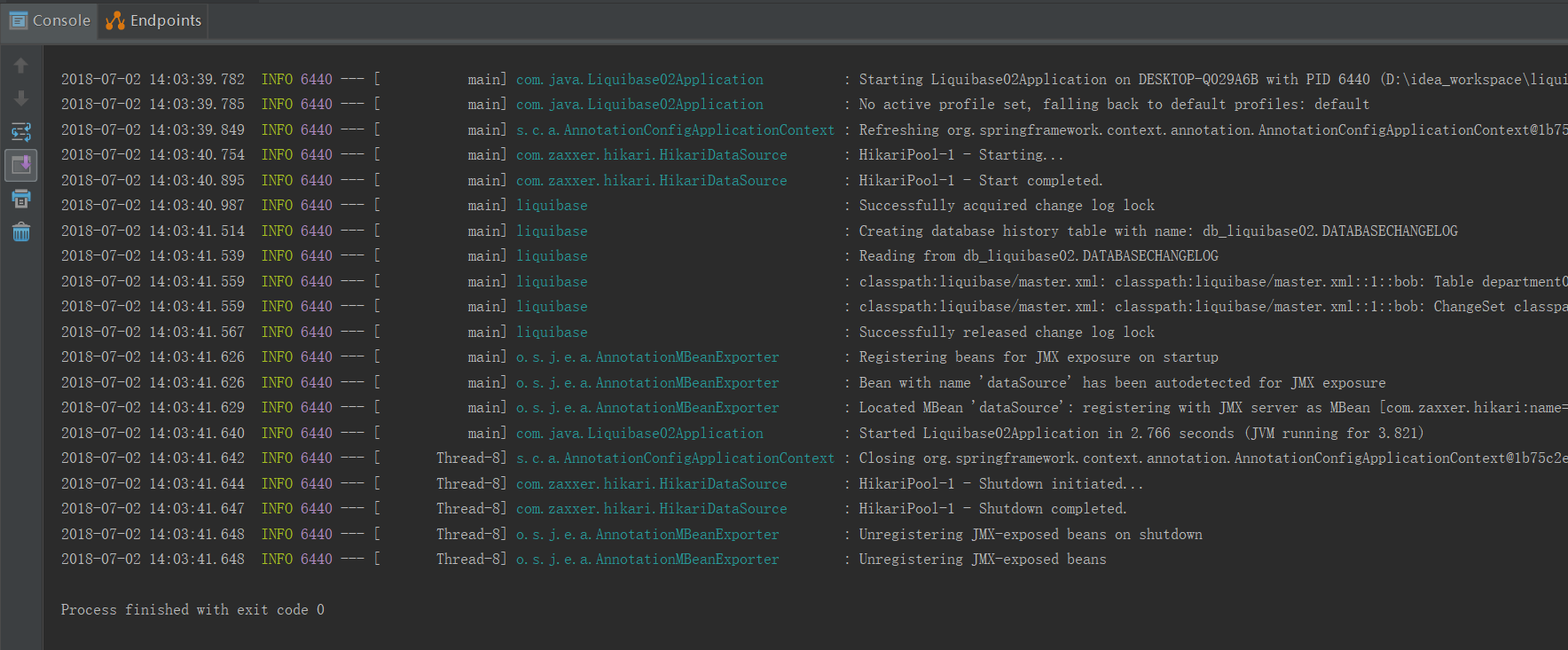Click 'Unregistering JMX-exposed beans on shutdown' message

click(x=1031, y=535)
